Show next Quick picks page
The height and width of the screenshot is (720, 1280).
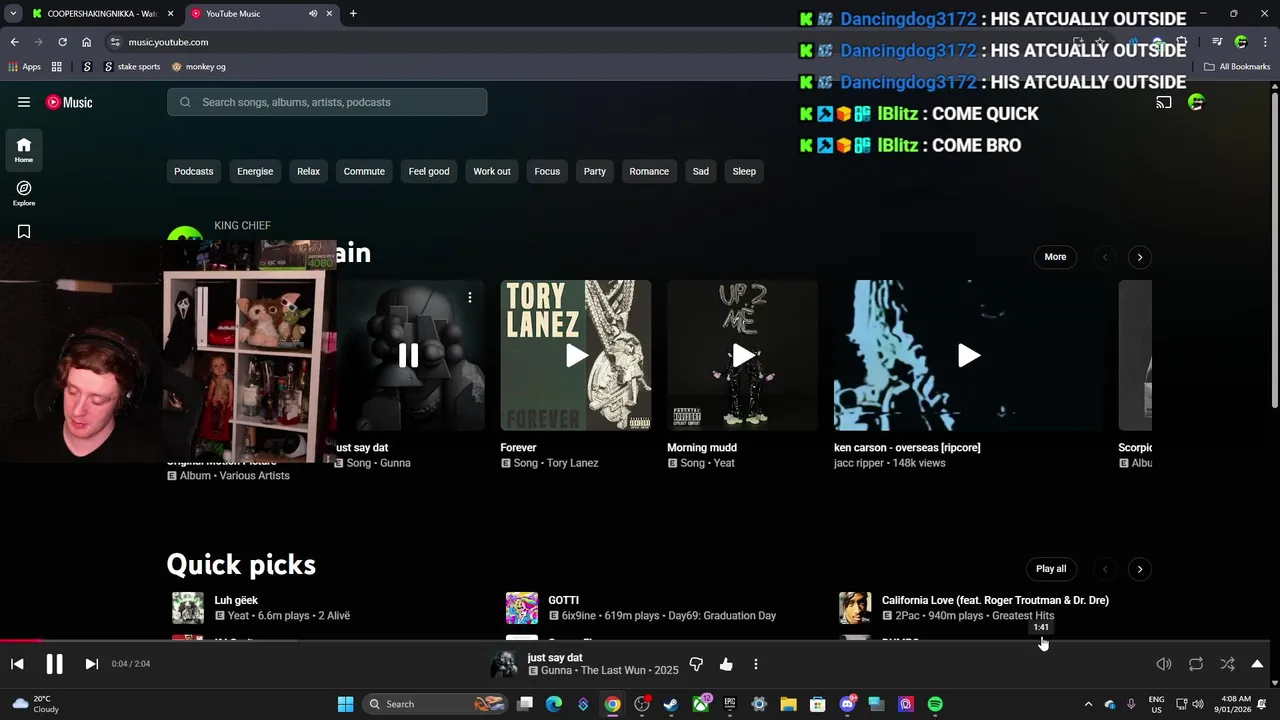1139,569
